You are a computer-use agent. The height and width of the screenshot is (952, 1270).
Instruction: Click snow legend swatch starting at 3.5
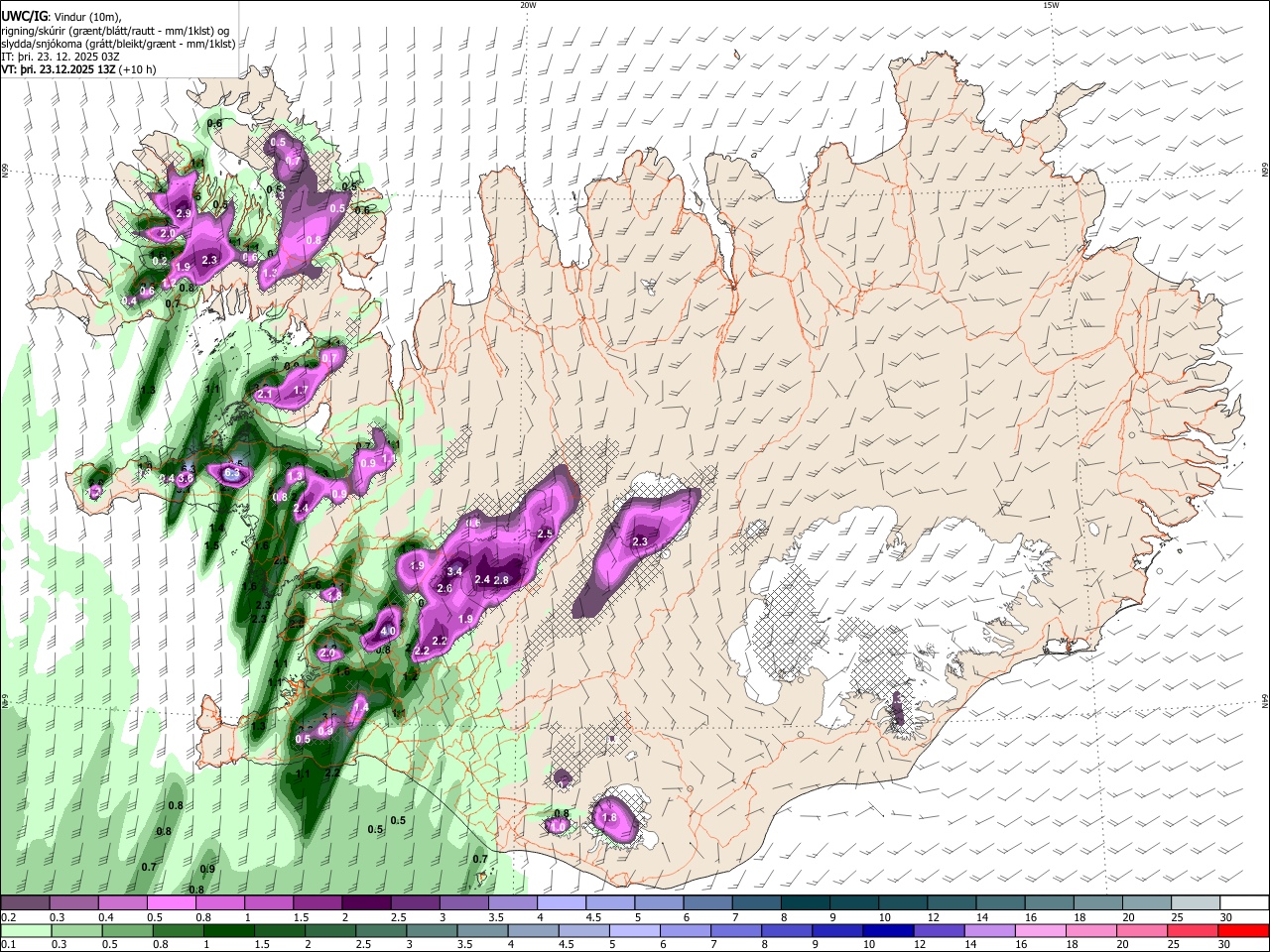tap(513, 903)
